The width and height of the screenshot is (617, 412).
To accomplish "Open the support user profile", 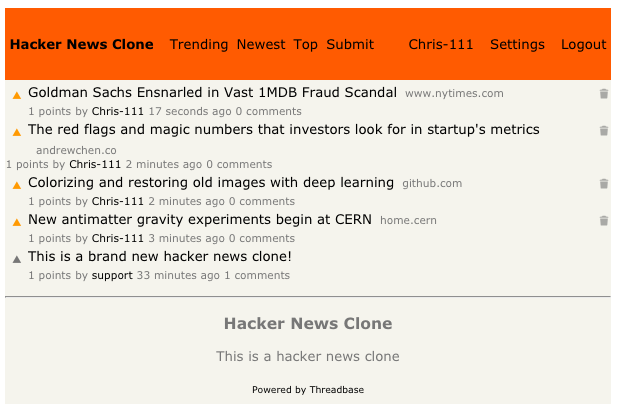I will 112,275.
